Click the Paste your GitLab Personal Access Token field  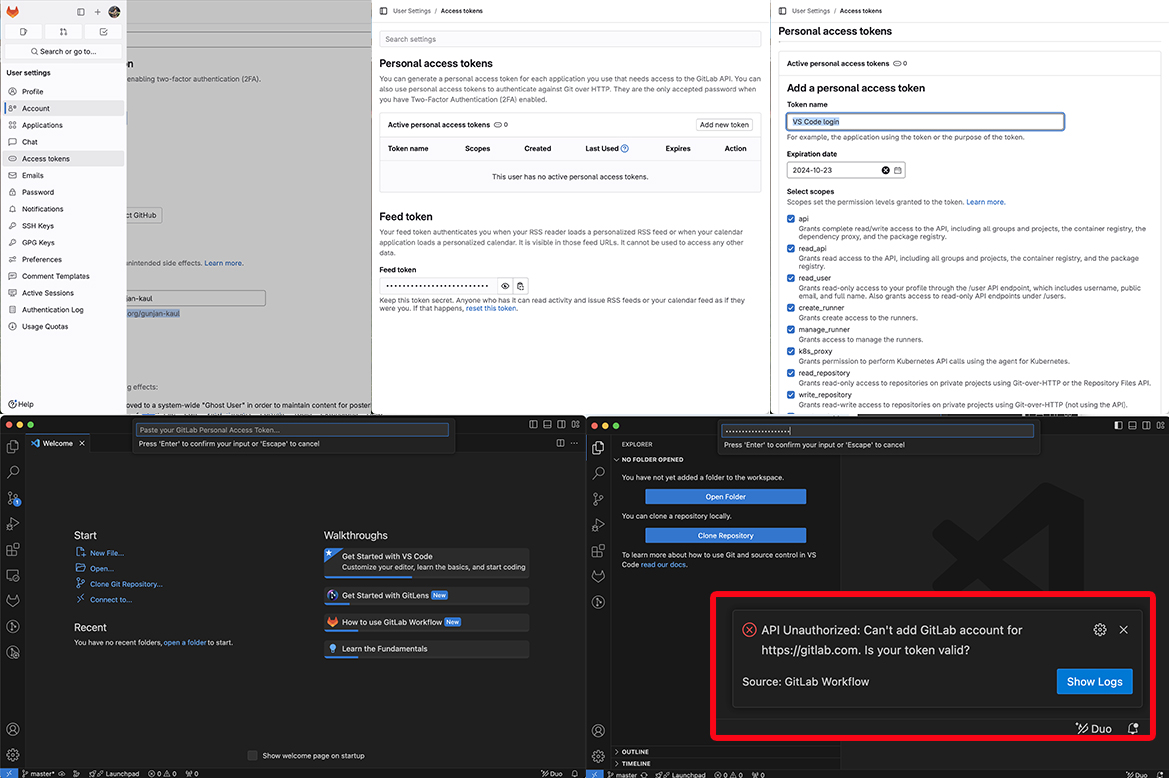point(293,430)
